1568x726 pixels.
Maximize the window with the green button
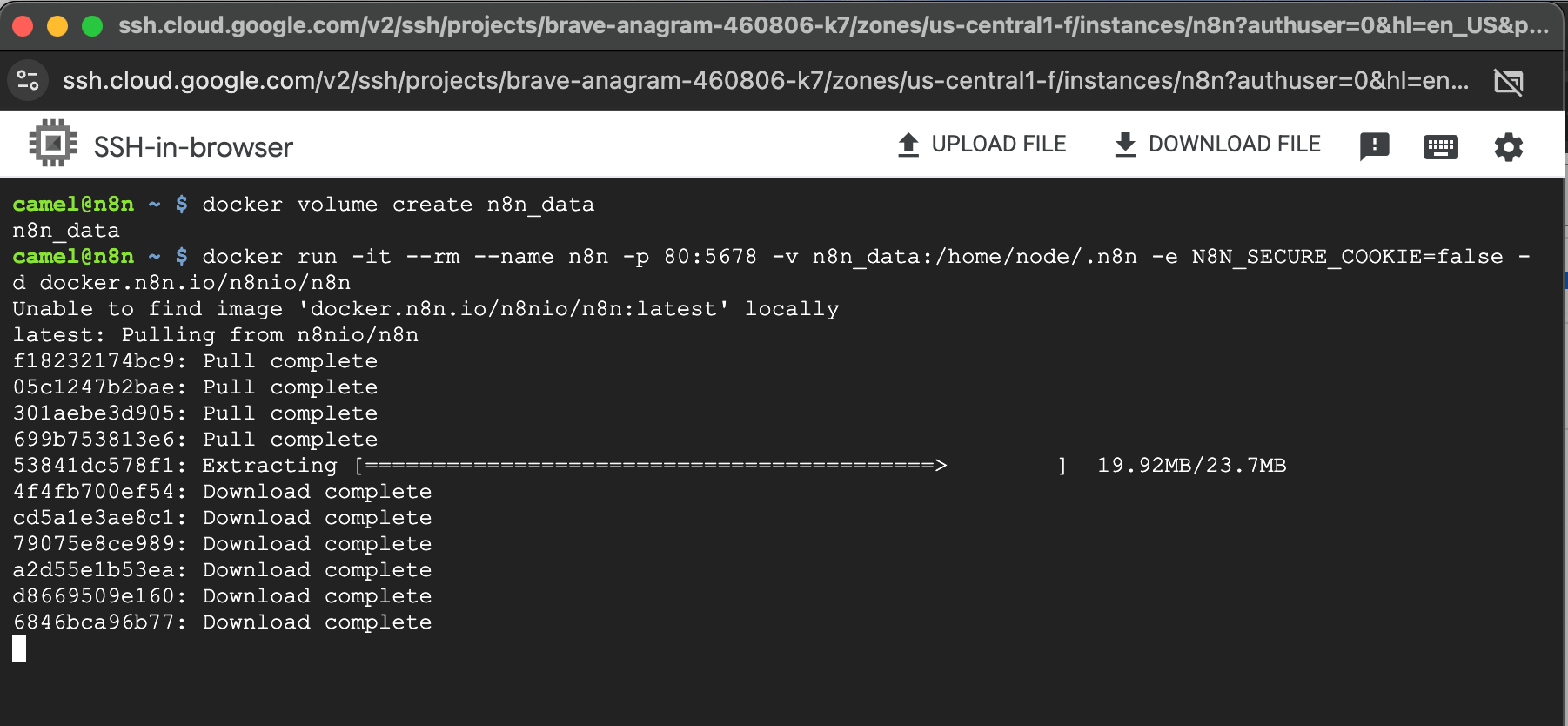[x=92, y=26]
